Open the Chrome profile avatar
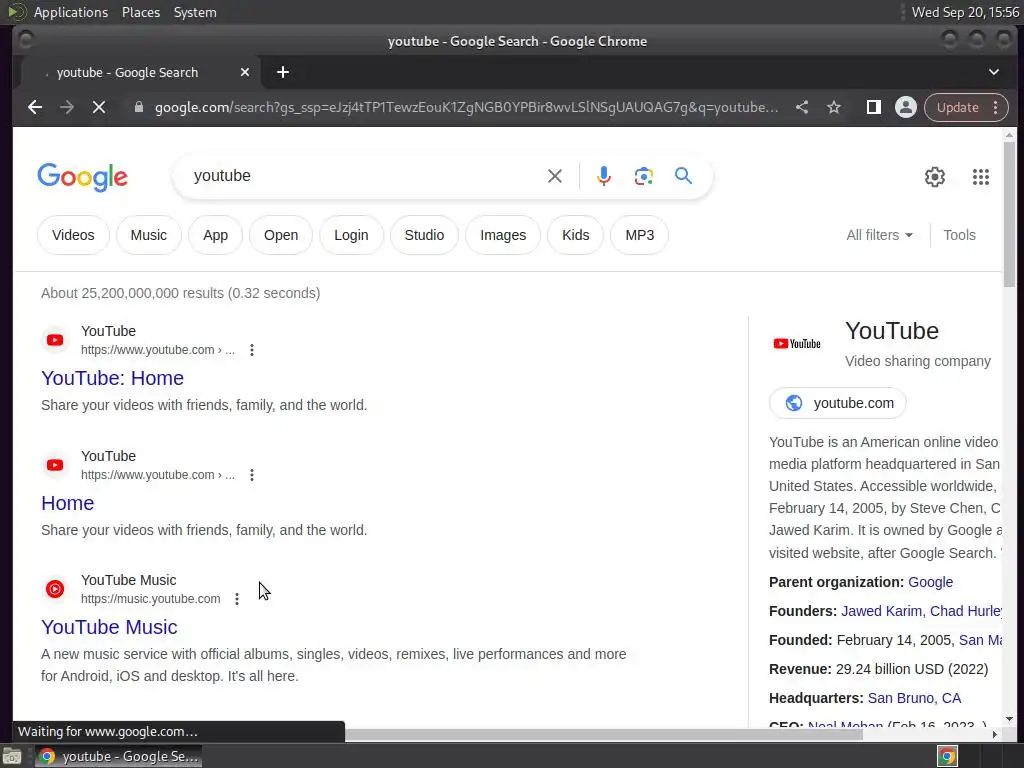 click(x=906, y=107)
